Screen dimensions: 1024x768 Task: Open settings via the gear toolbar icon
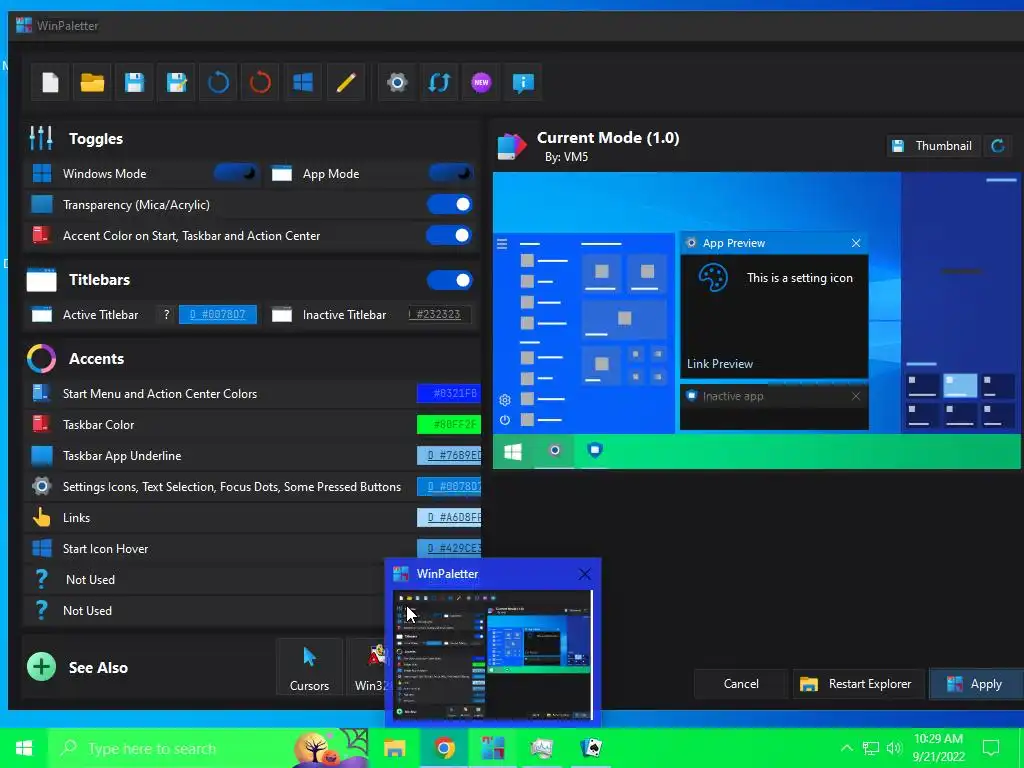pos(397,82)
